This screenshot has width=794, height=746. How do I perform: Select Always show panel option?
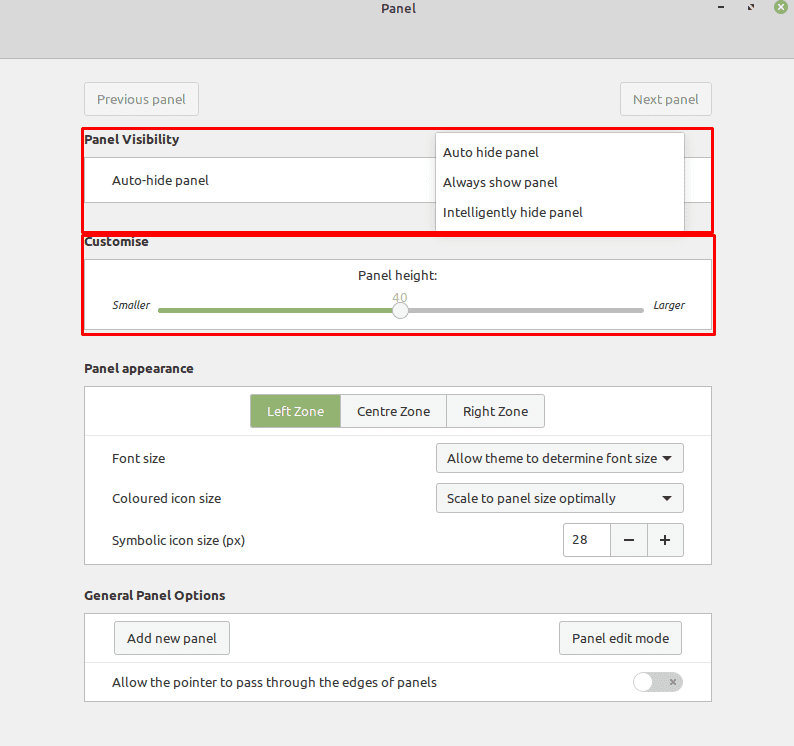[x=560, y=182]
